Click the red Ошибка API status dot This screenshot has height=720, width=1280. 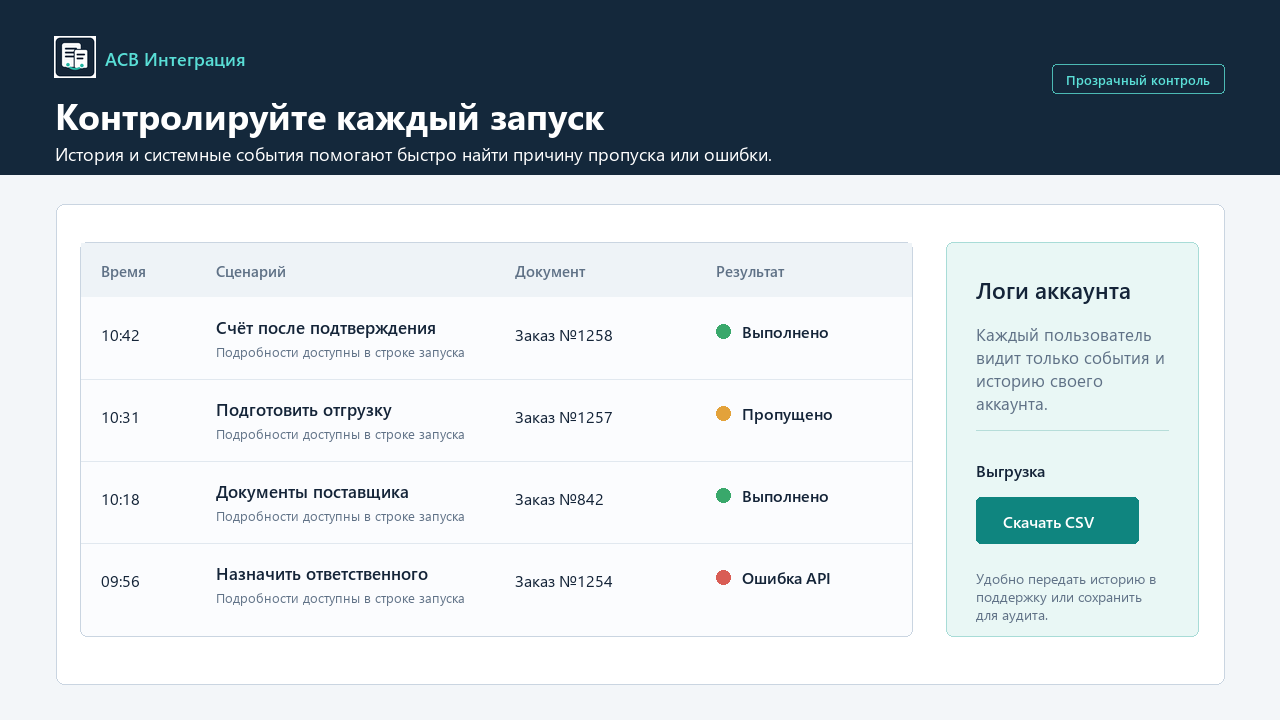pyautogui.click(x=724, y=578)
